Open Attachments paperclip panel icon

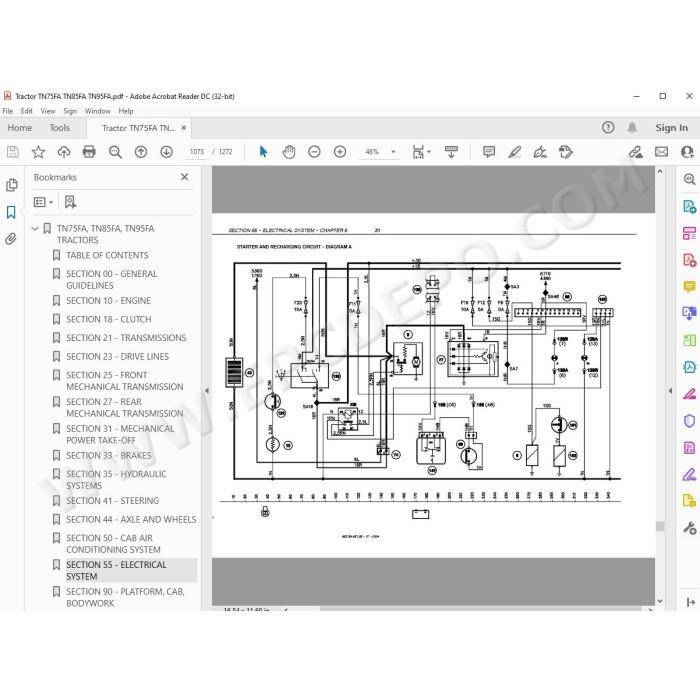point(11,239)
